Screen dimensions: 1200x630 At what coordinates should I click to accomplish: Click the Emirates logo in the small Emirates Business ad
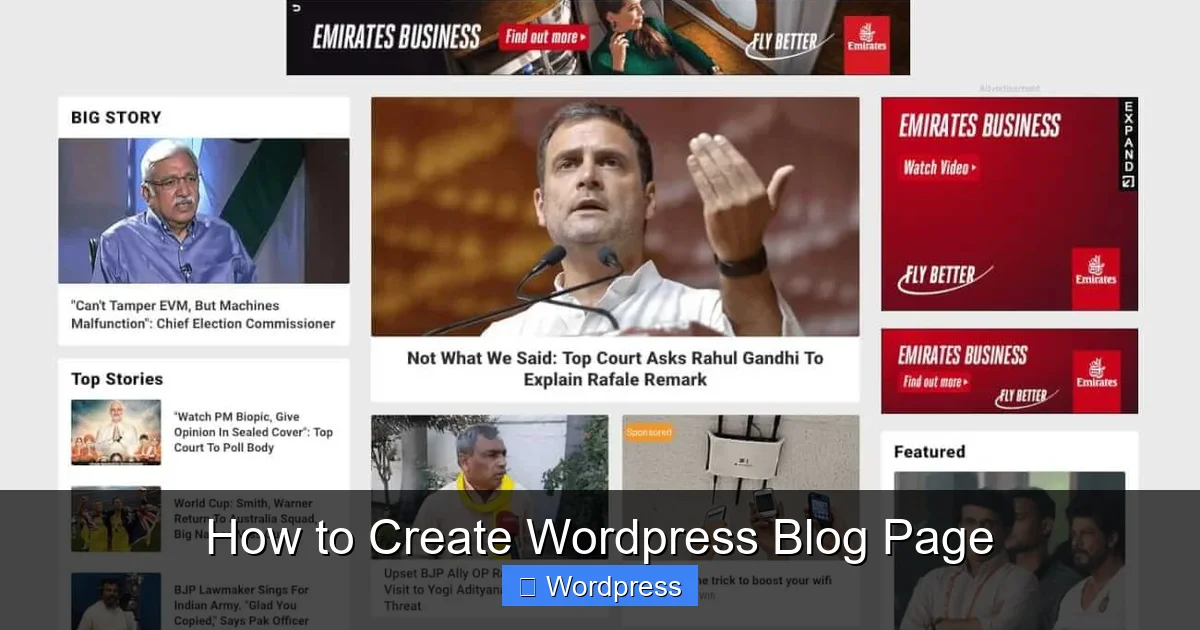click(1096, 370)
